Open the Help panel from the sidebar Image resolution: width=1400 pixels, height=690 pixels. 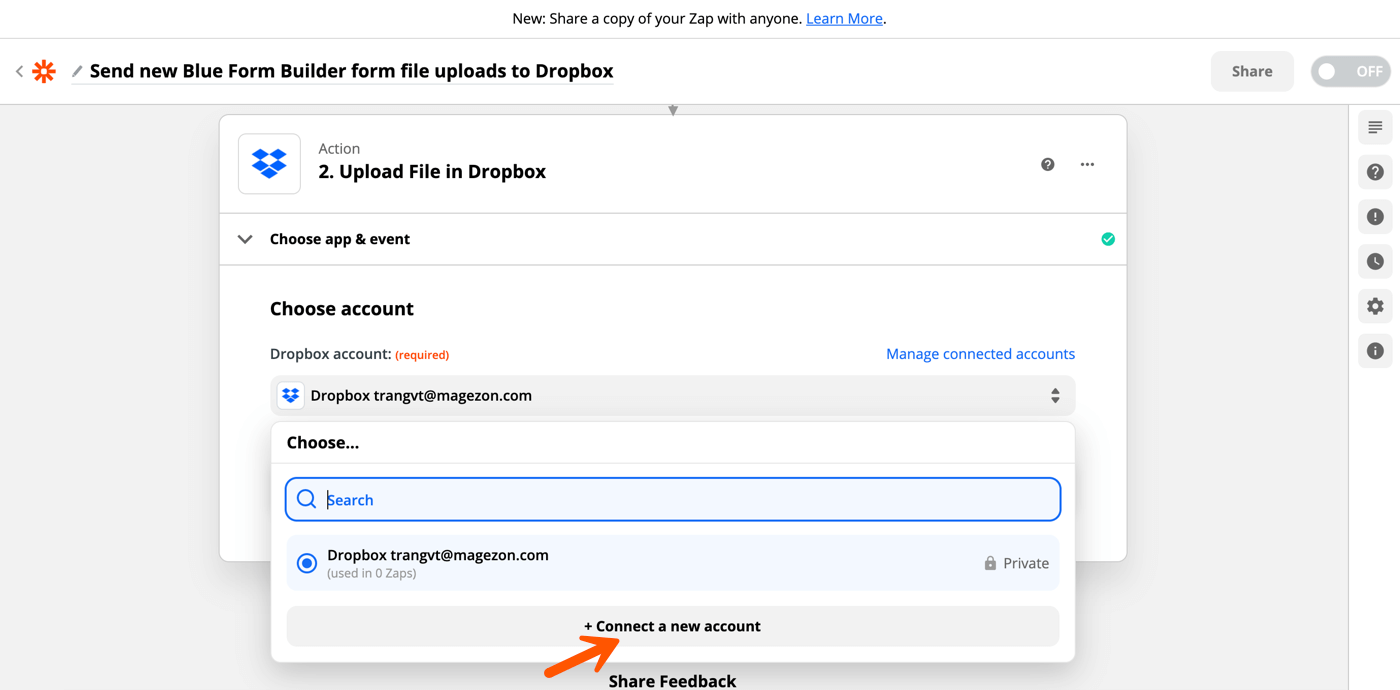click(1375, 172)
